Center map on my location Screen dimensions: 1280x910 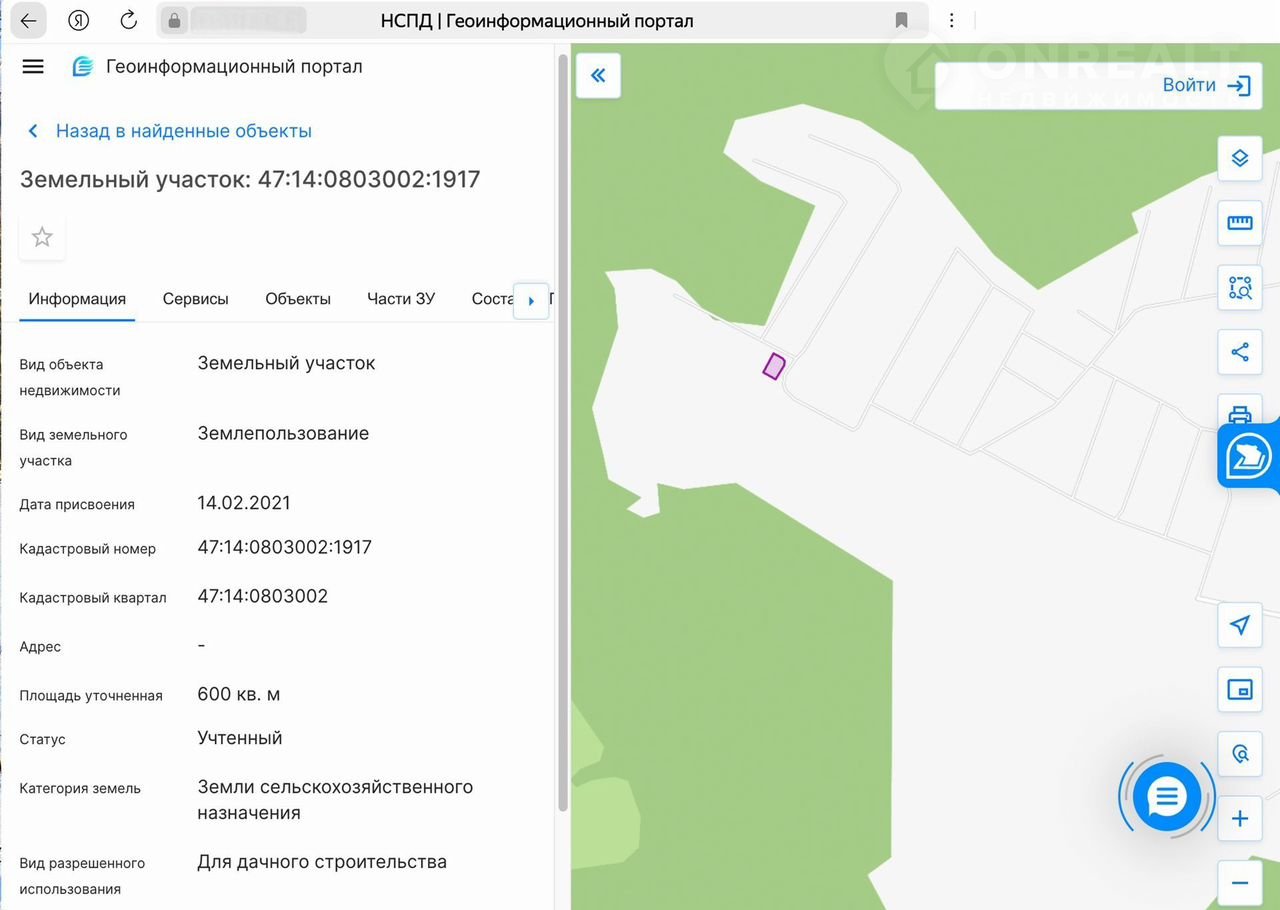coord(1239,625)
